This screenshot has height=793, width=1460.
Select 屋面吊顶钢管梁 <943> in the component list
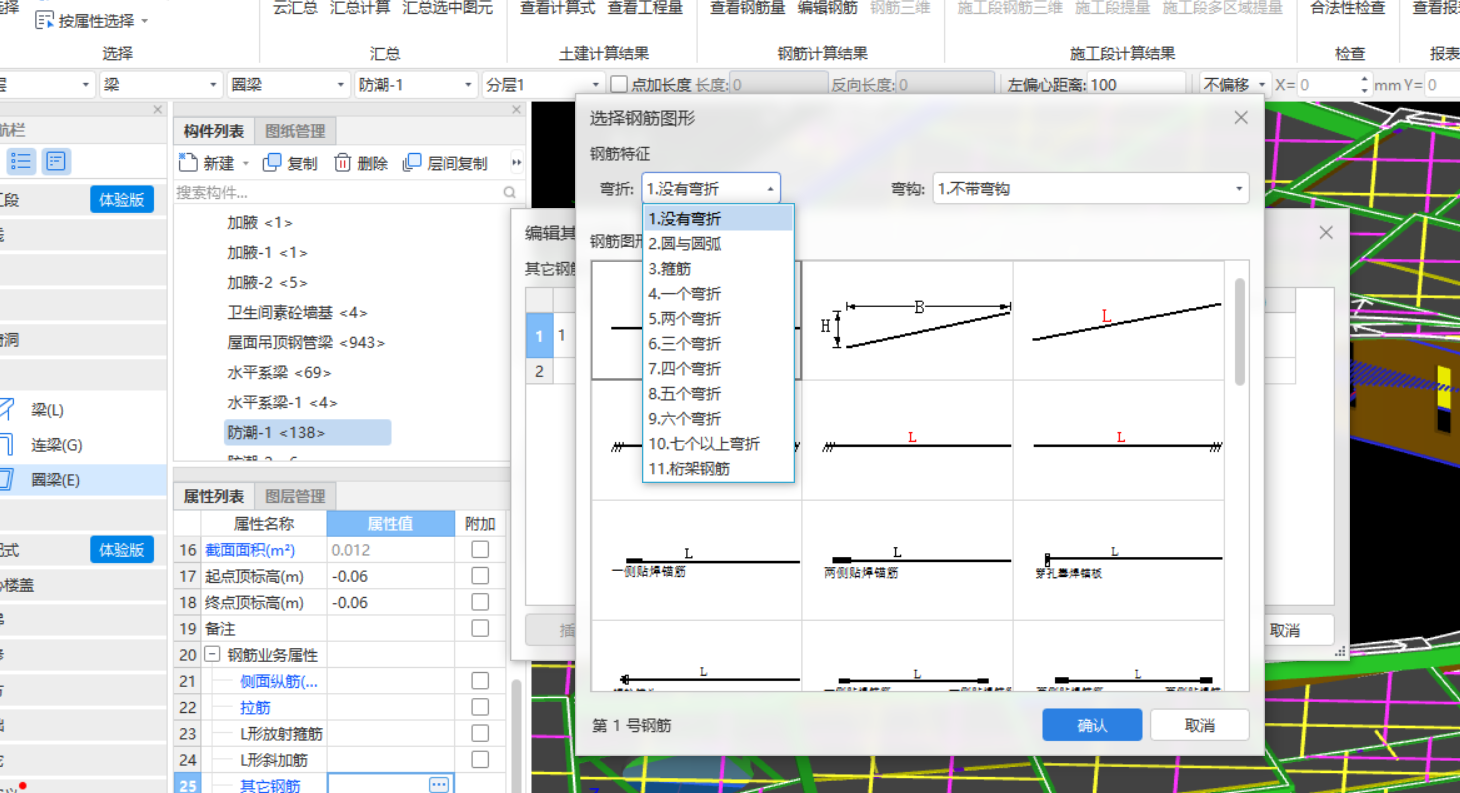(306, 342)
